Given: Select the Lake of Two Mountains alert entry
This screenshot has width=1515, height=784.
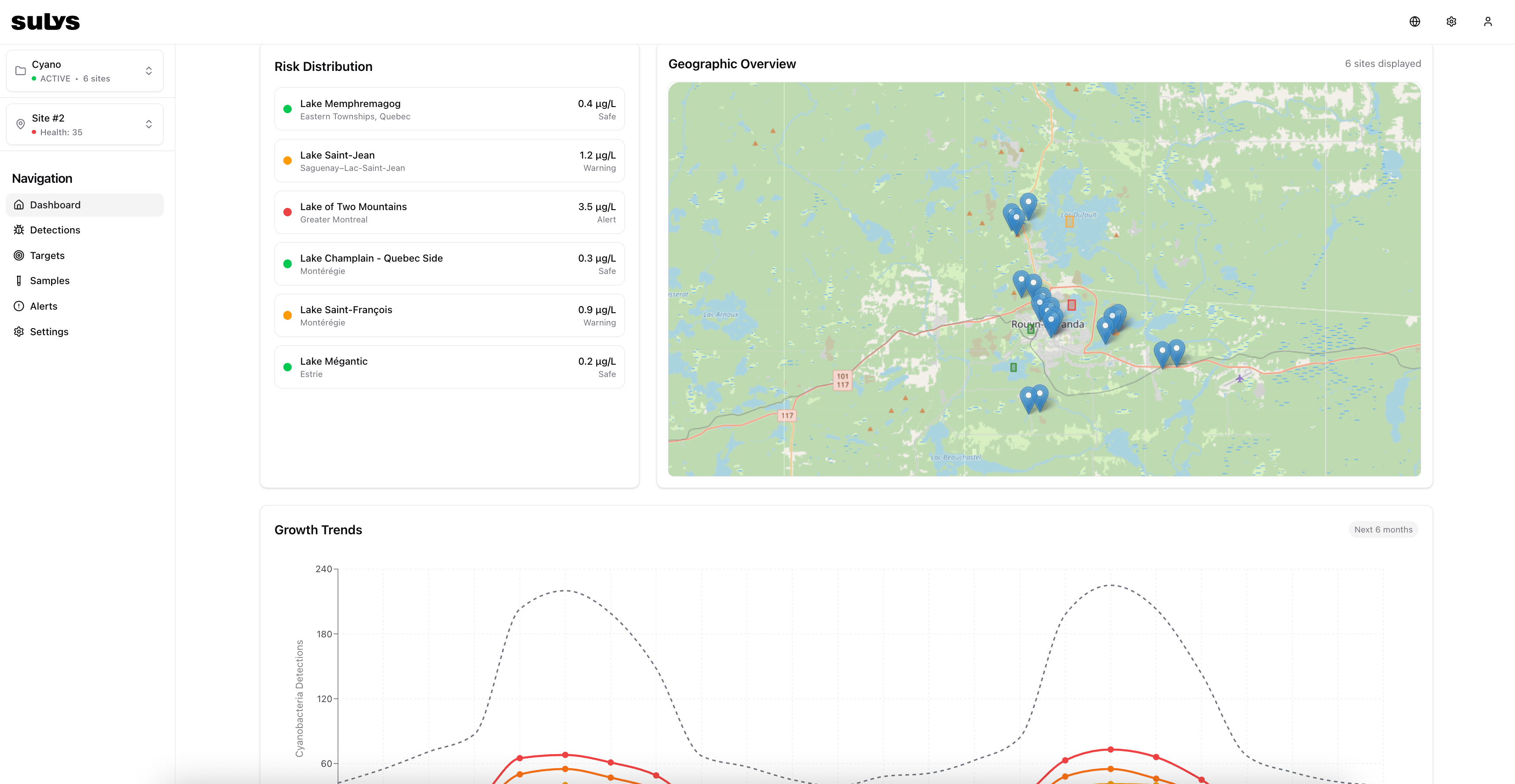Looking at the screenshot, I should (x=449, y=211).
